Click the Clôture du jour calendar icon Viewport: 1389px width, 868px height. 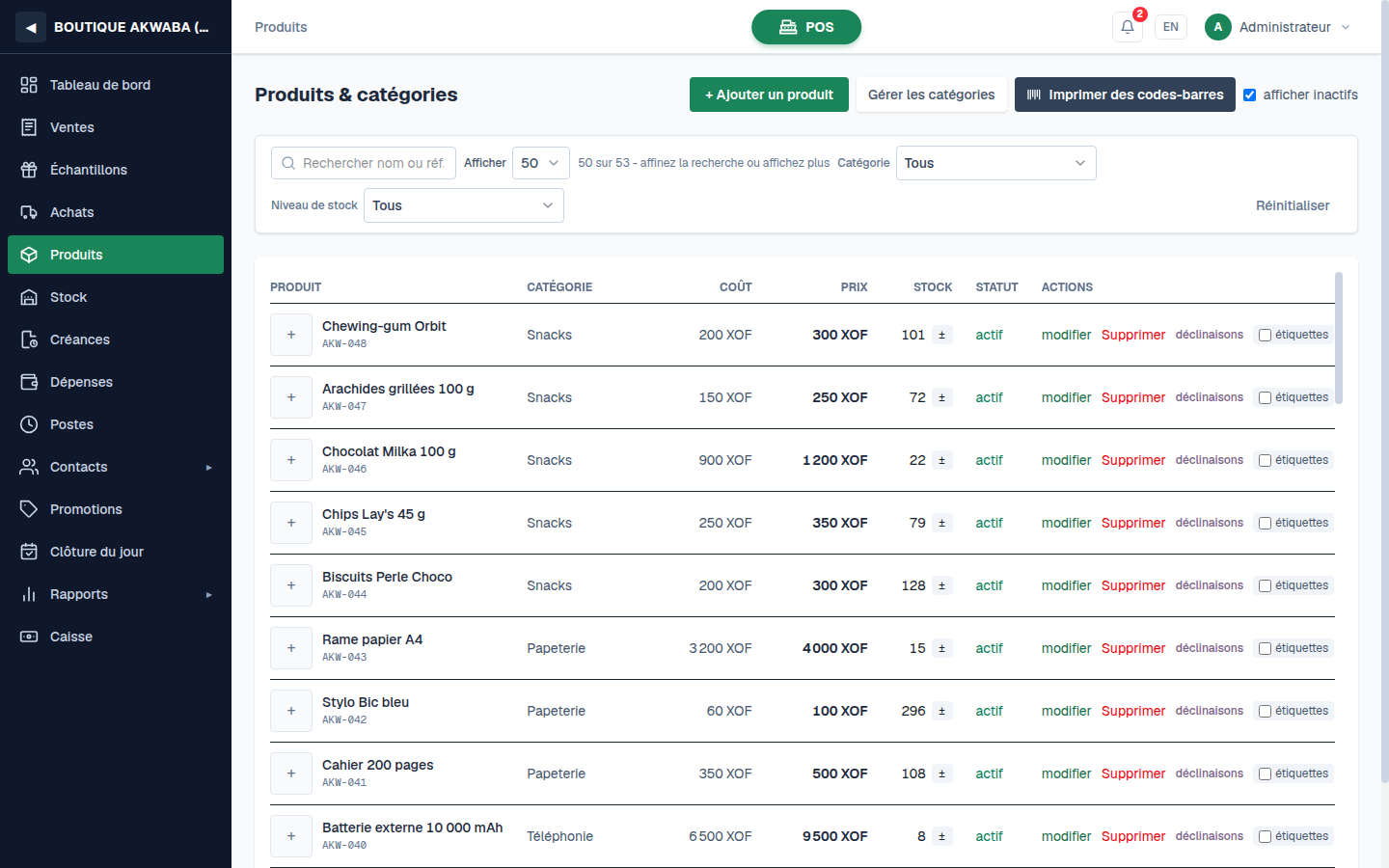point(29,552)
